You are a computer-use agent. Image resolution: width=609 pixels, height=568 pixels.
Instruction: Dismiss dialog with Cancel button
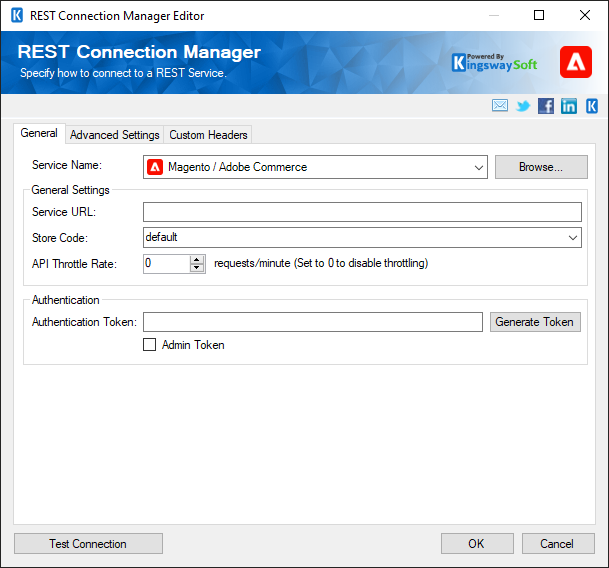point(558,544)
